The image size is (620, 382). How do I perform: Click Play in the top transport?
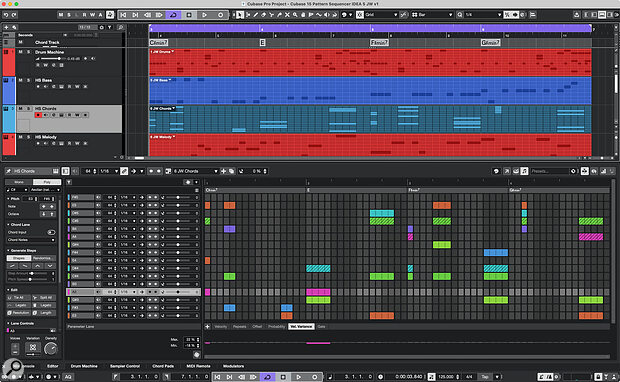(204, 15)
